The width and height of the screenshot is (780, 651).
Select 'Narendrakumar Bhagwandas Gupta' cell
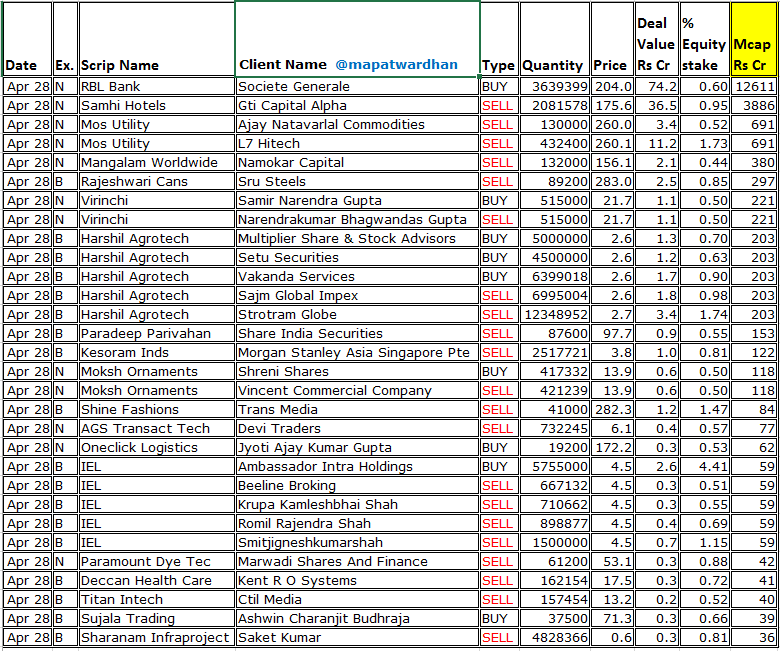pyautogui.click(x=357, y=219)
